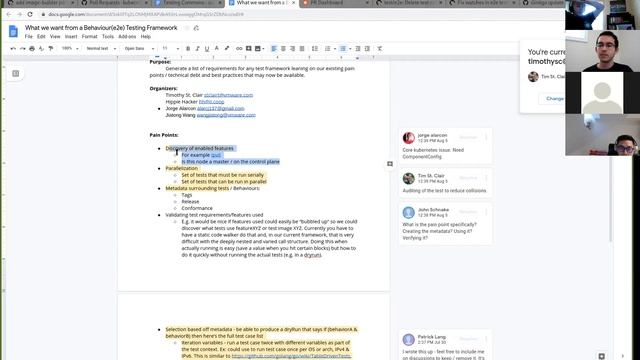Click the Increase indent icon
The image size is (640, 360).
[x=367, y=49]
